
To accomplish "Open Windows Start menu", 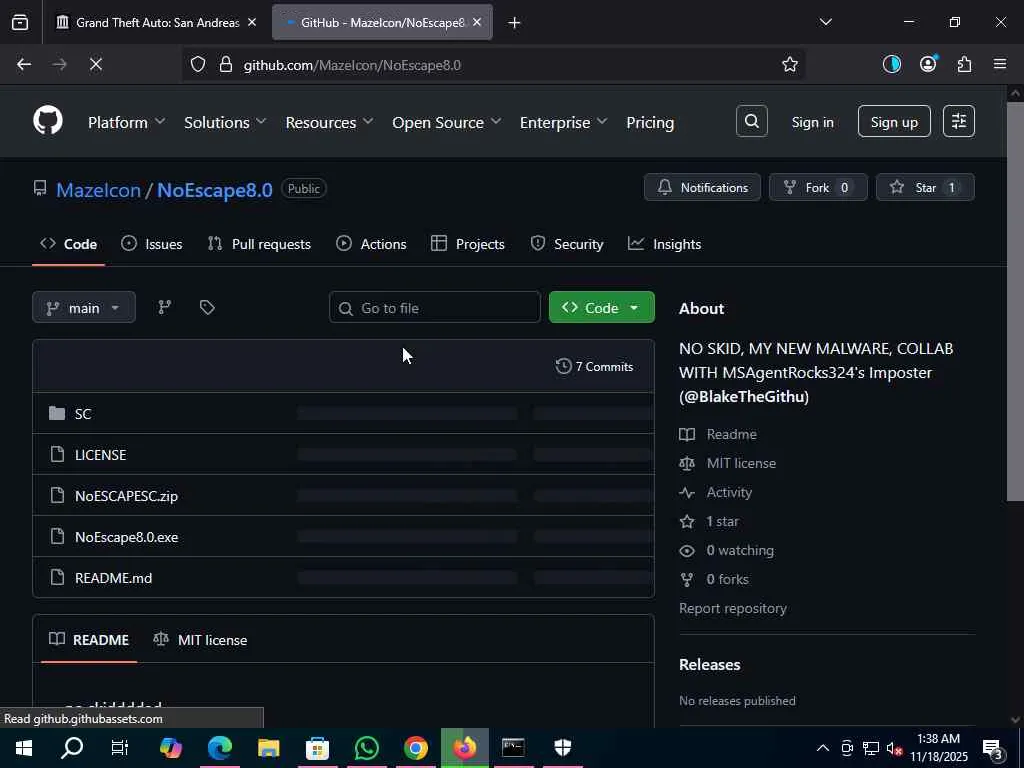I will click(24, 748).
